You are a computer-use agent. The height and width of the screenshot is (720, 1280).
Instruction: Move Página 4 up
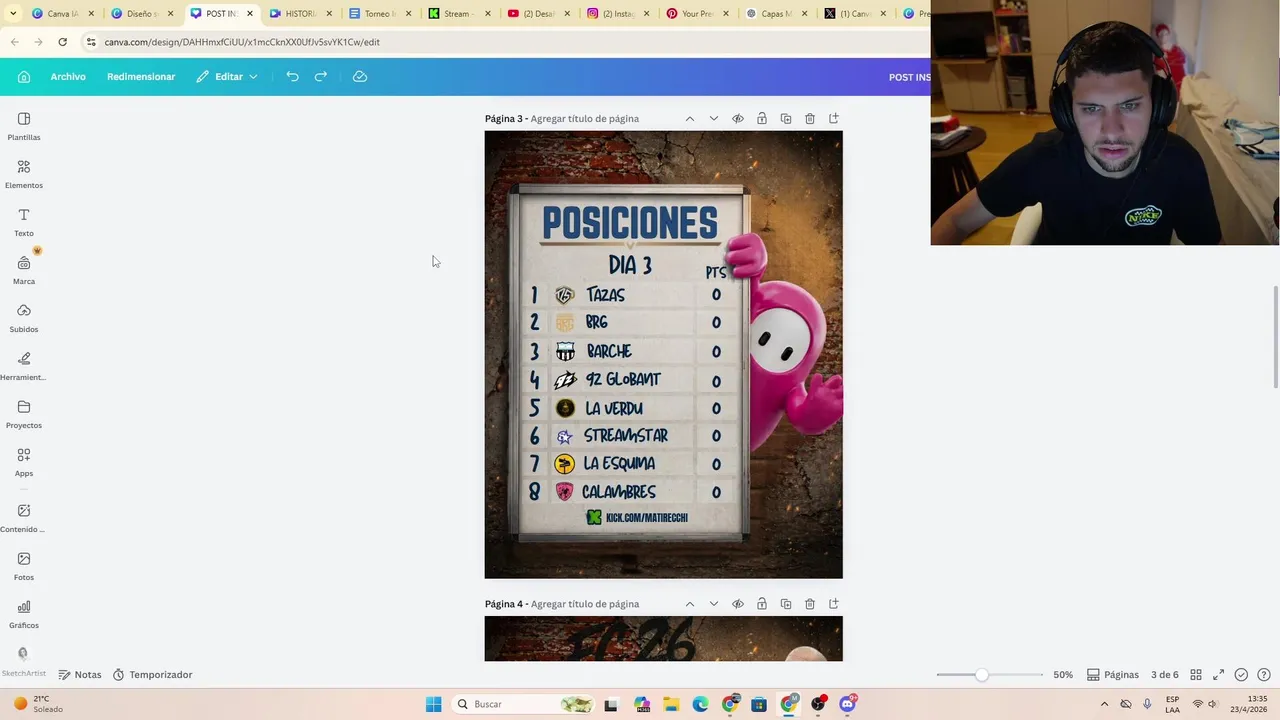coord(690,604)
